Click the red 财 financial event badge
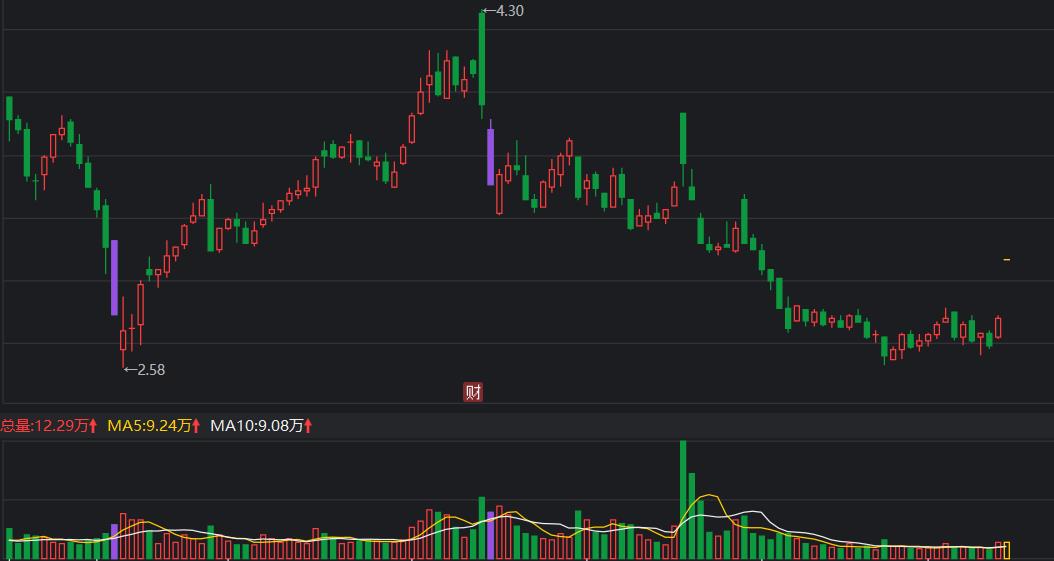1054x561 pixels. pyautogui.click(x=473, y=392)
